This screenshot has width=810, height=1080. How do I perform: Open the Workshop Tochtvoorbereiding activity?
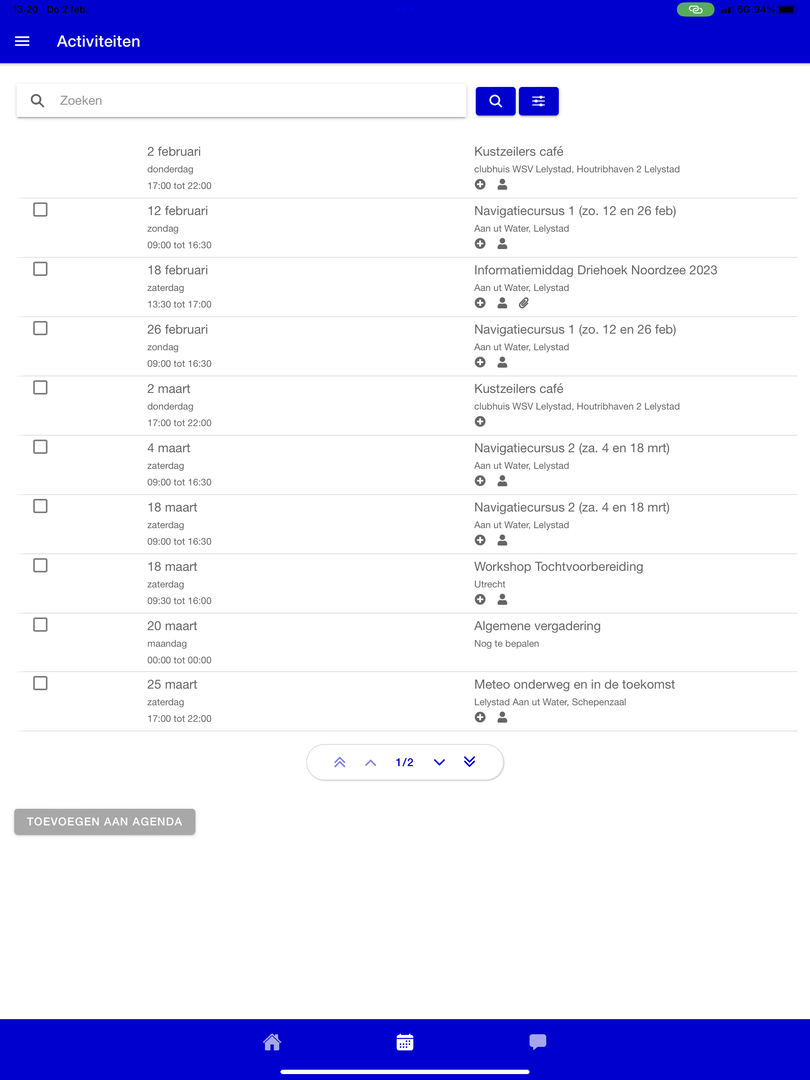(x=559, y=567)
